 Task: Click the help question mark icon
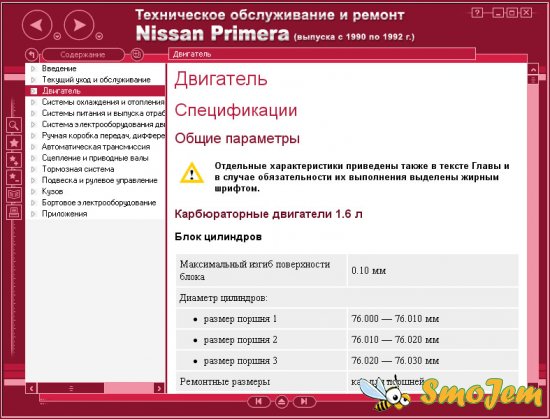(477, 13)
